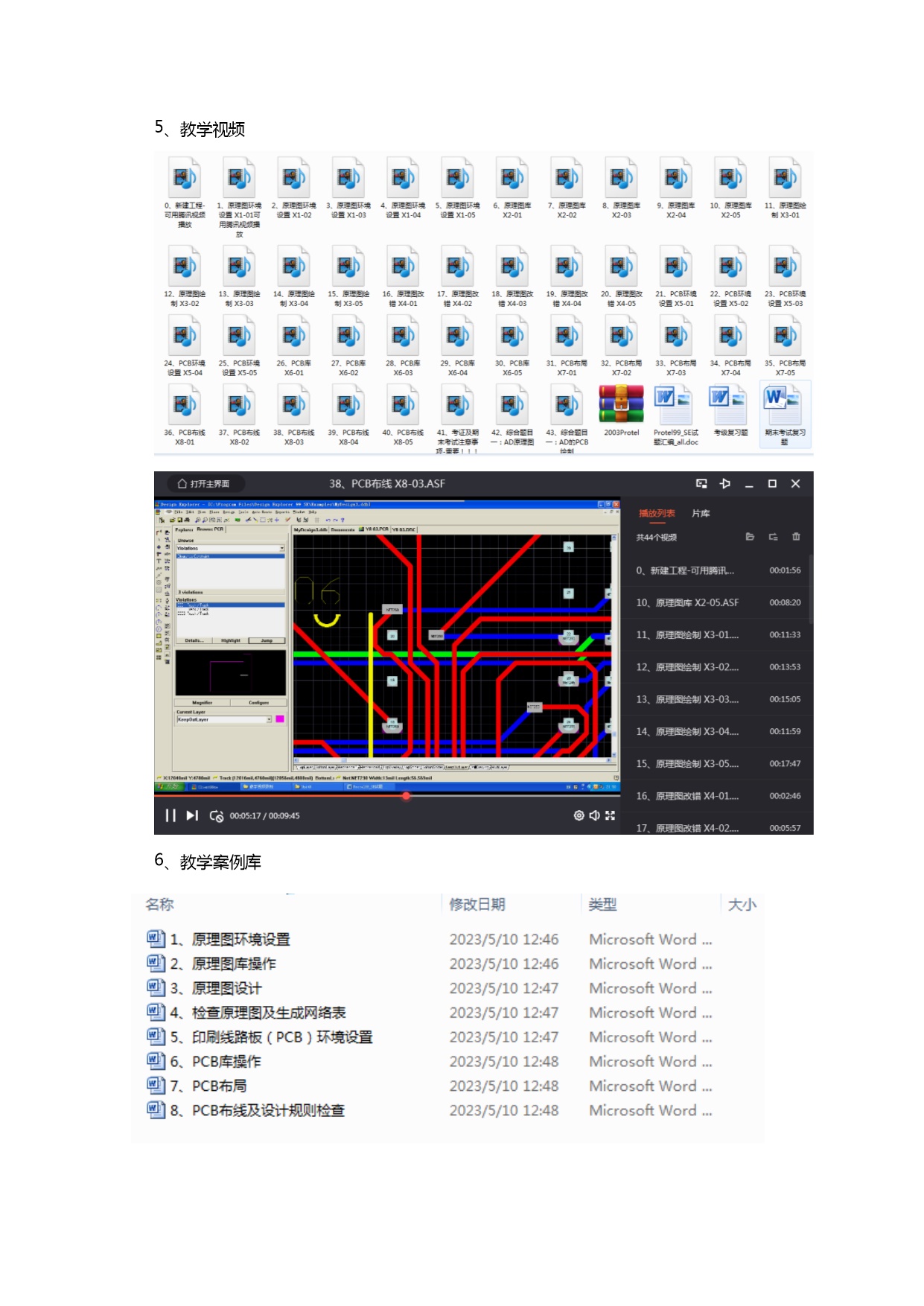Toggle mute with the speaker icon
Viewport: 924px width, 1306px height.
tap(594, 815)
